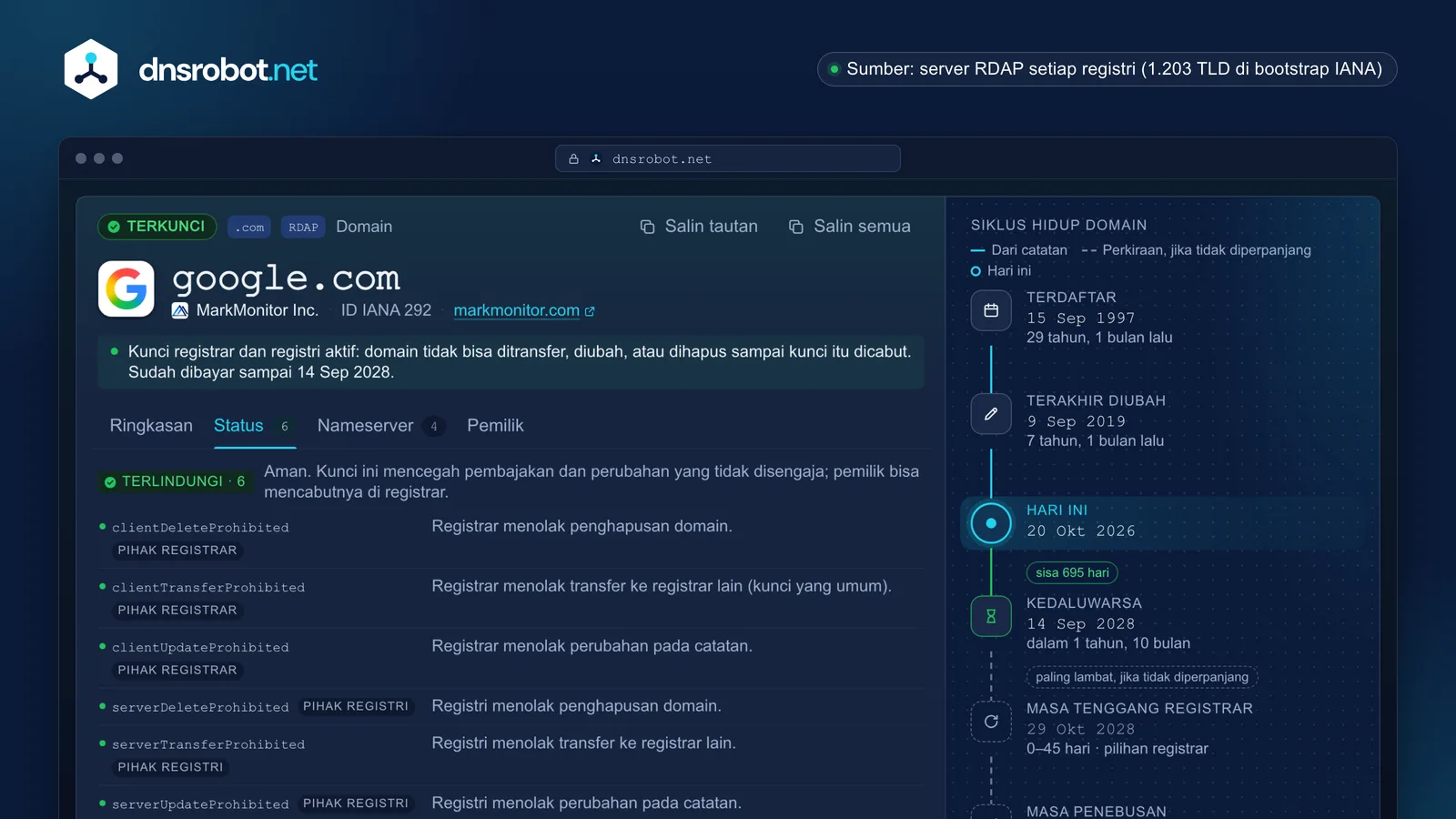Click the check icon in the TERKUNCI badge
The image size is (1456, 819).
(114, 227)
